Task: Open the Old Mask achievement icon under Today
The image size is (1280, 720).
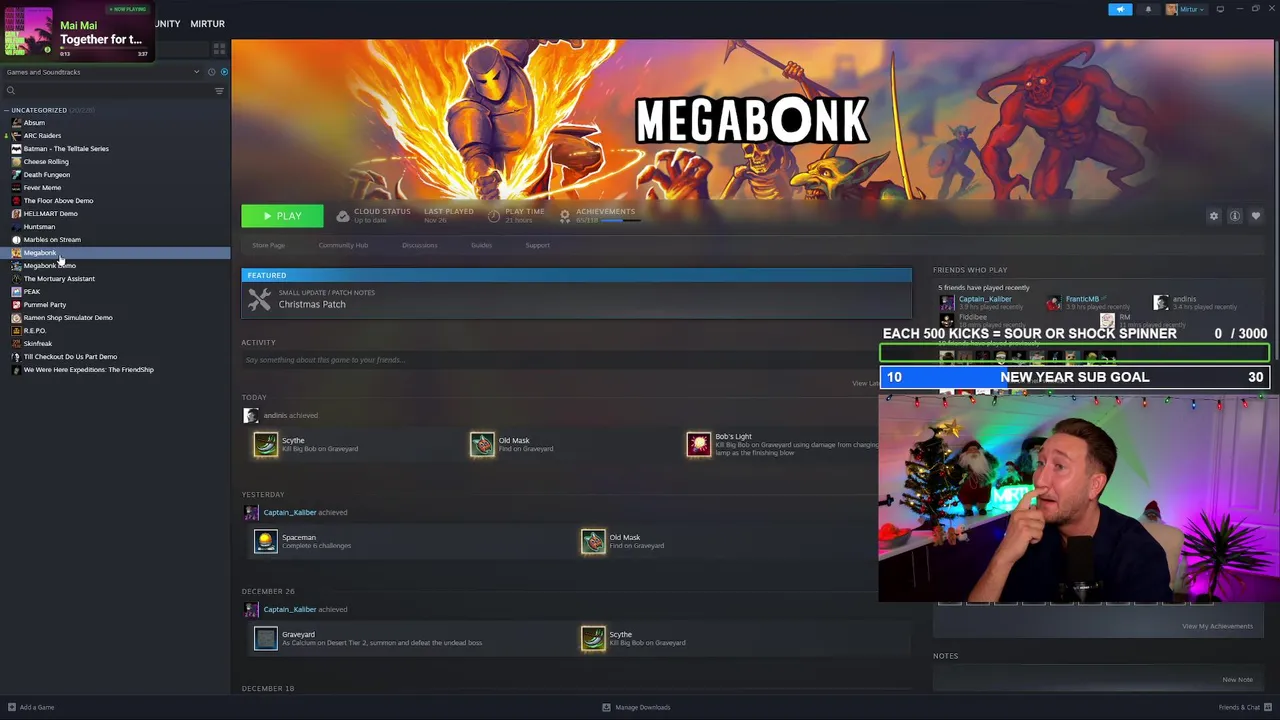Action: click(x=482, y=444)
